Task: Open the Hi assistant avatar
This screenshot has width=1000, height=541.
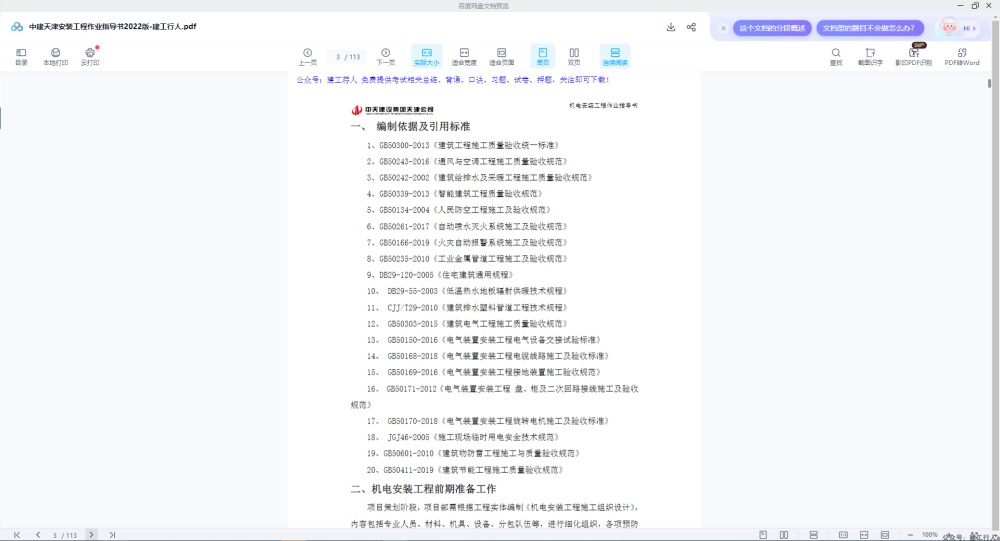Action: (x=958, y=27)
